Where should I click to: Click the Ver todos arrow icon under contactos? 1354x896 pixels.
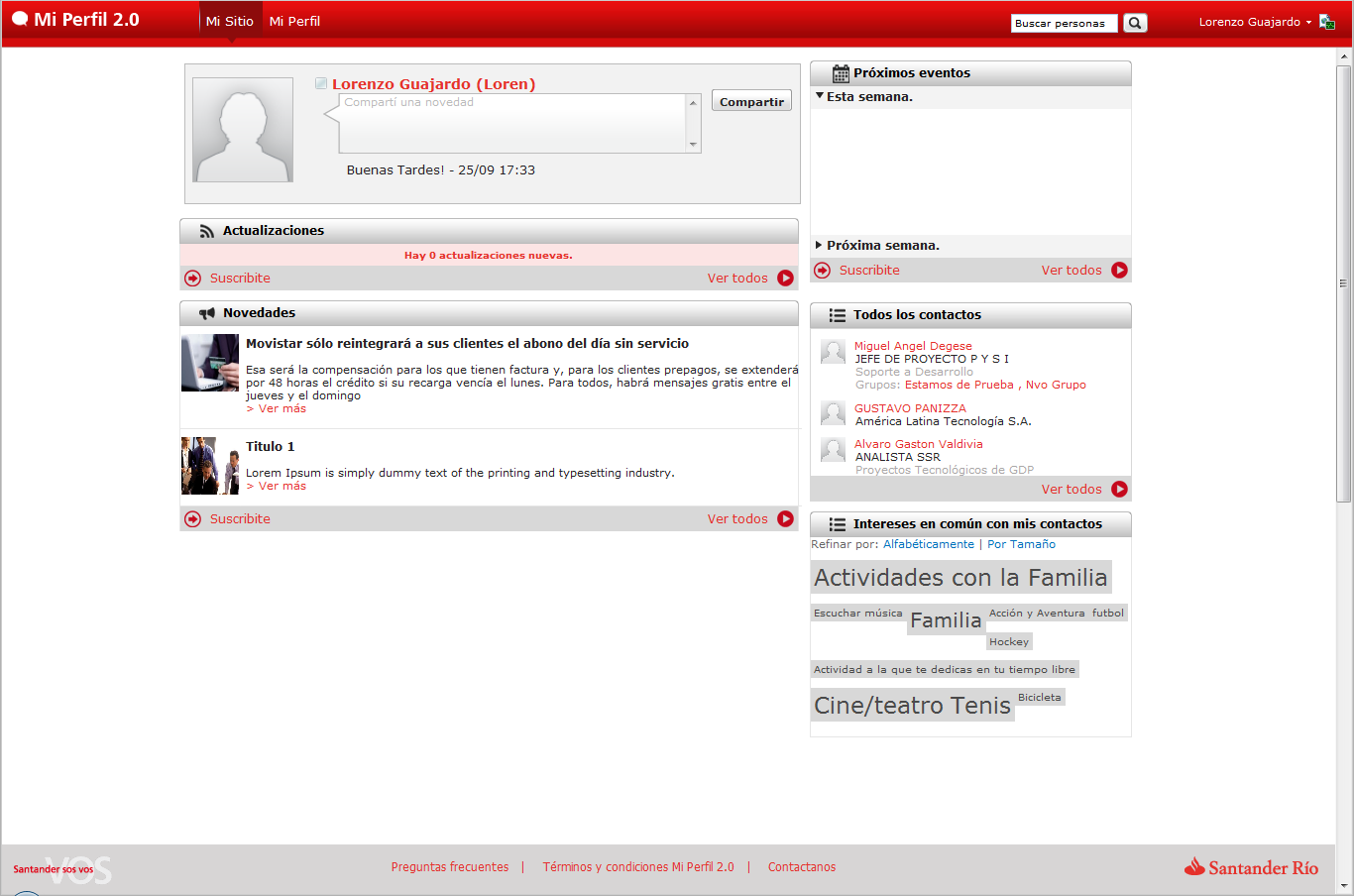pyautogui.click(x=1120, y=490)
